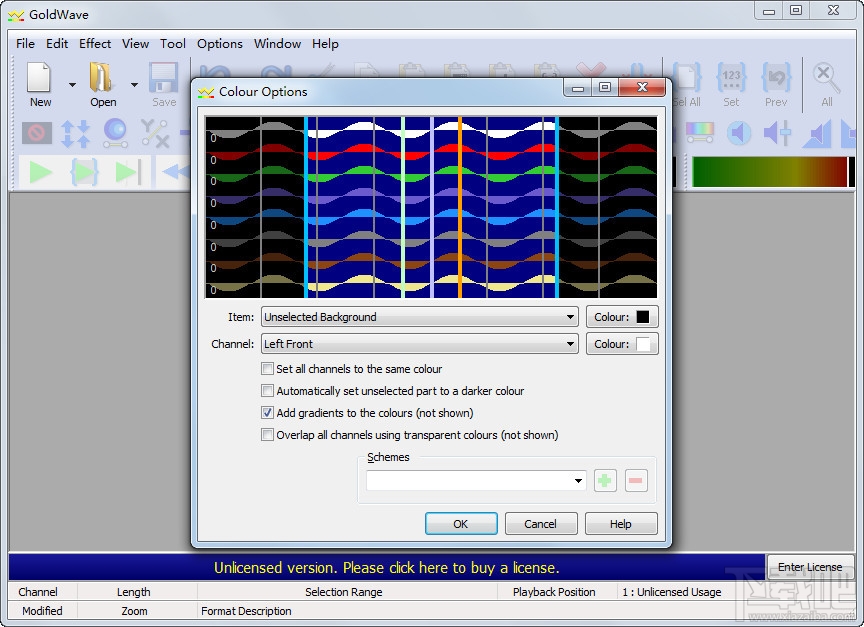Open the Options menu

pos(219,43)
